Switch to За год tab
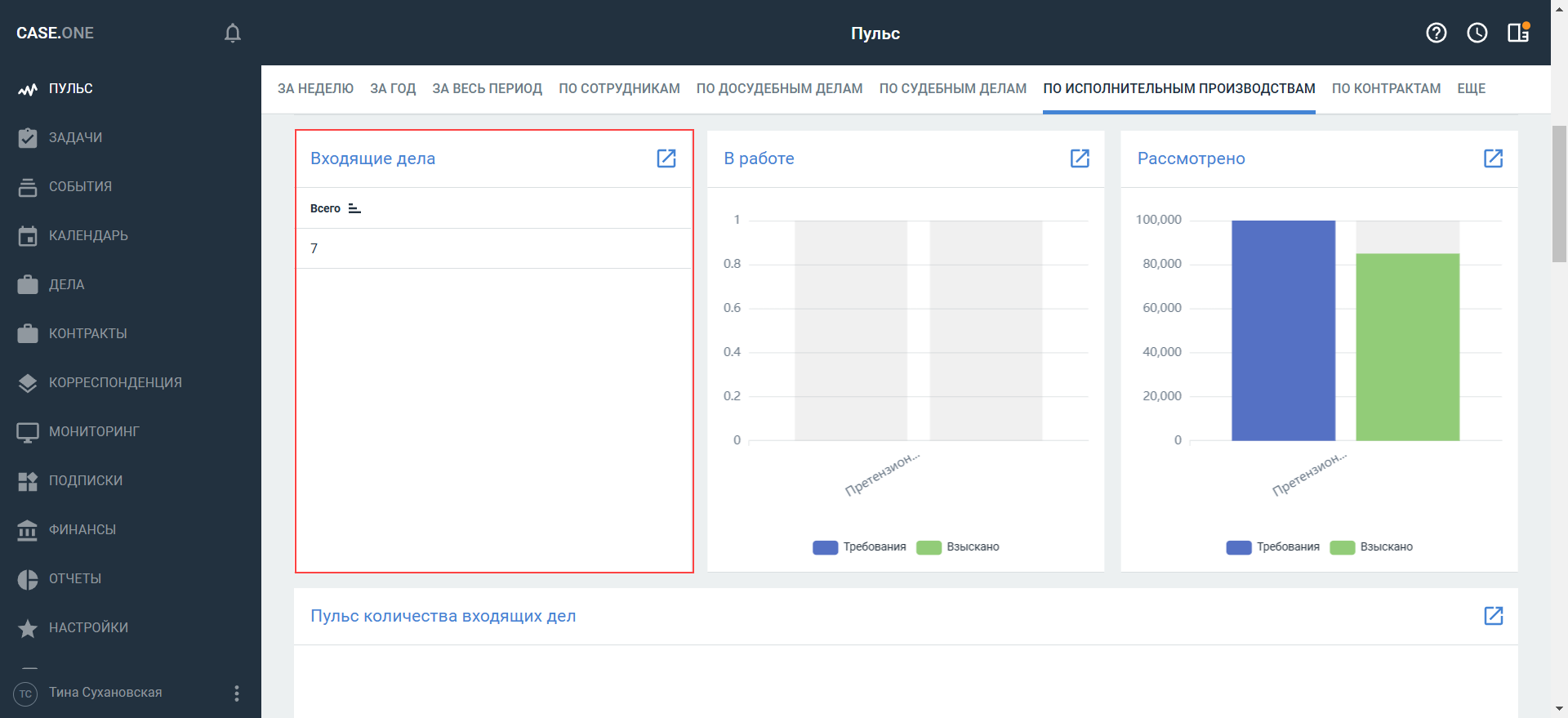This screenshot has width=1568, height=718. click(x=393, y=88)
